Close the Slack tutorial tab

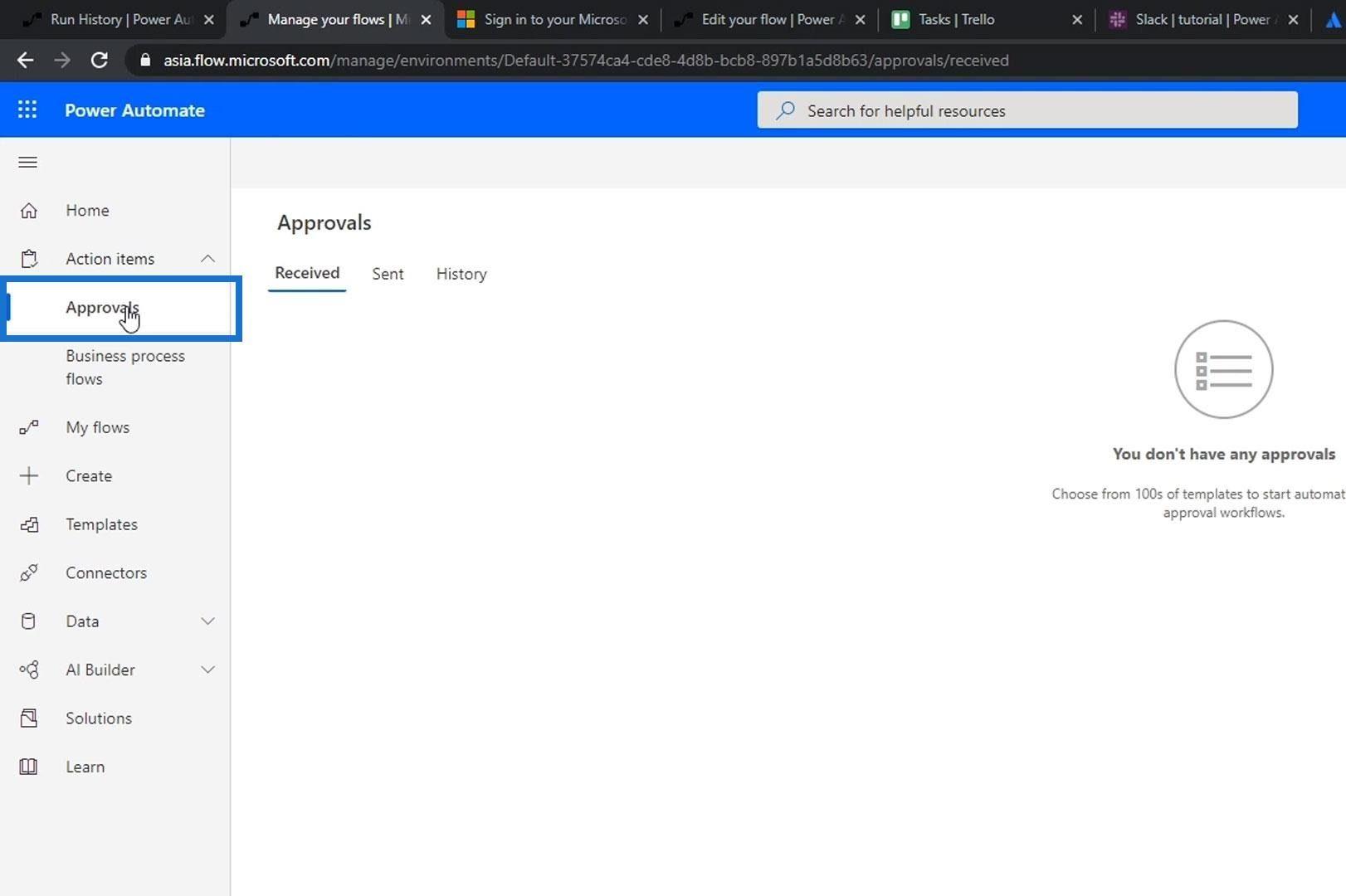coord(1293,19)
